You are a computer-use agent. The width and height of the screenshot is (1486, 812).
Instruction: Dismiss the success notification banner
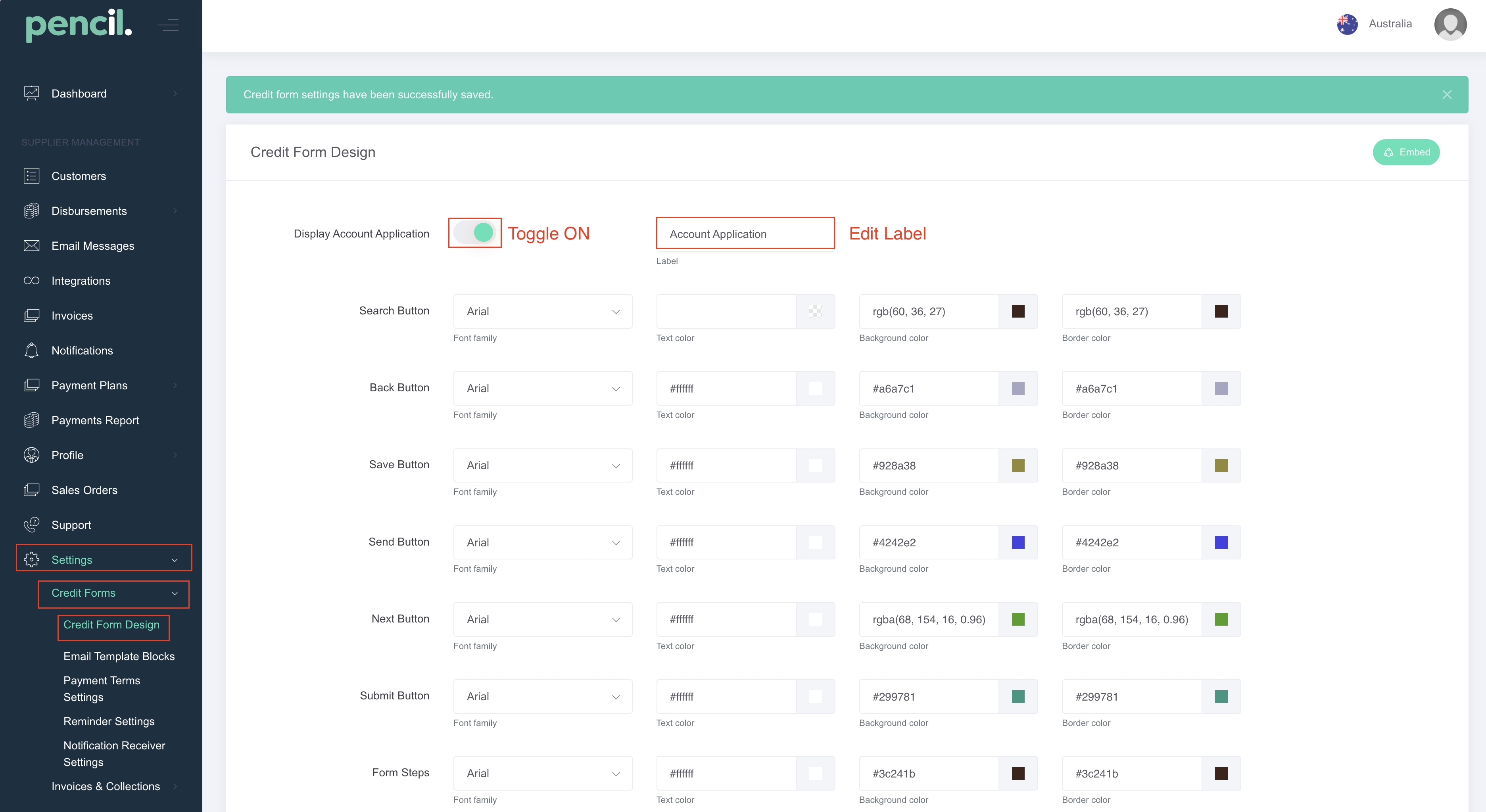tap(1447, 95)
